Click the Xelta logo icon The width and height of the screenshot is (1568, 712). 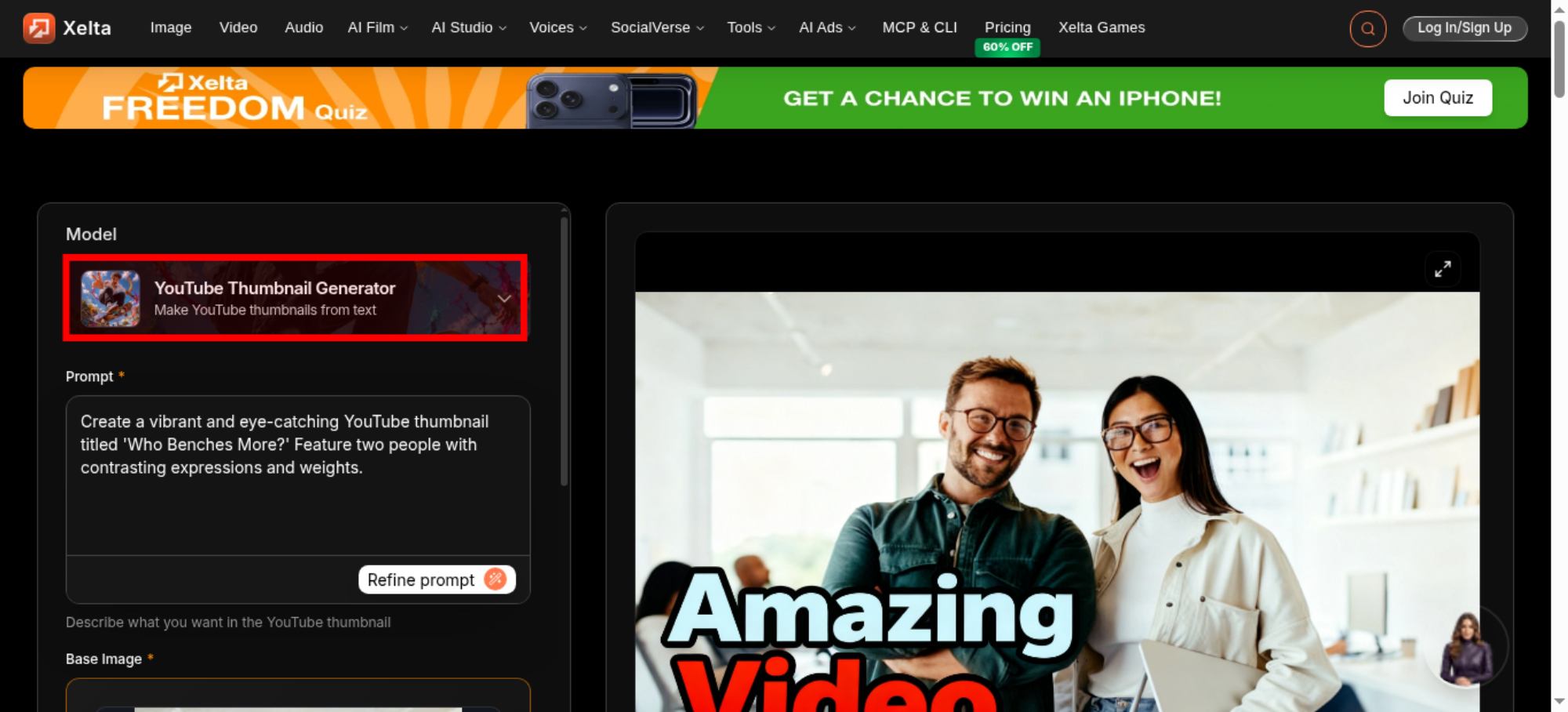pyautogui.click(x=38, y=27)
